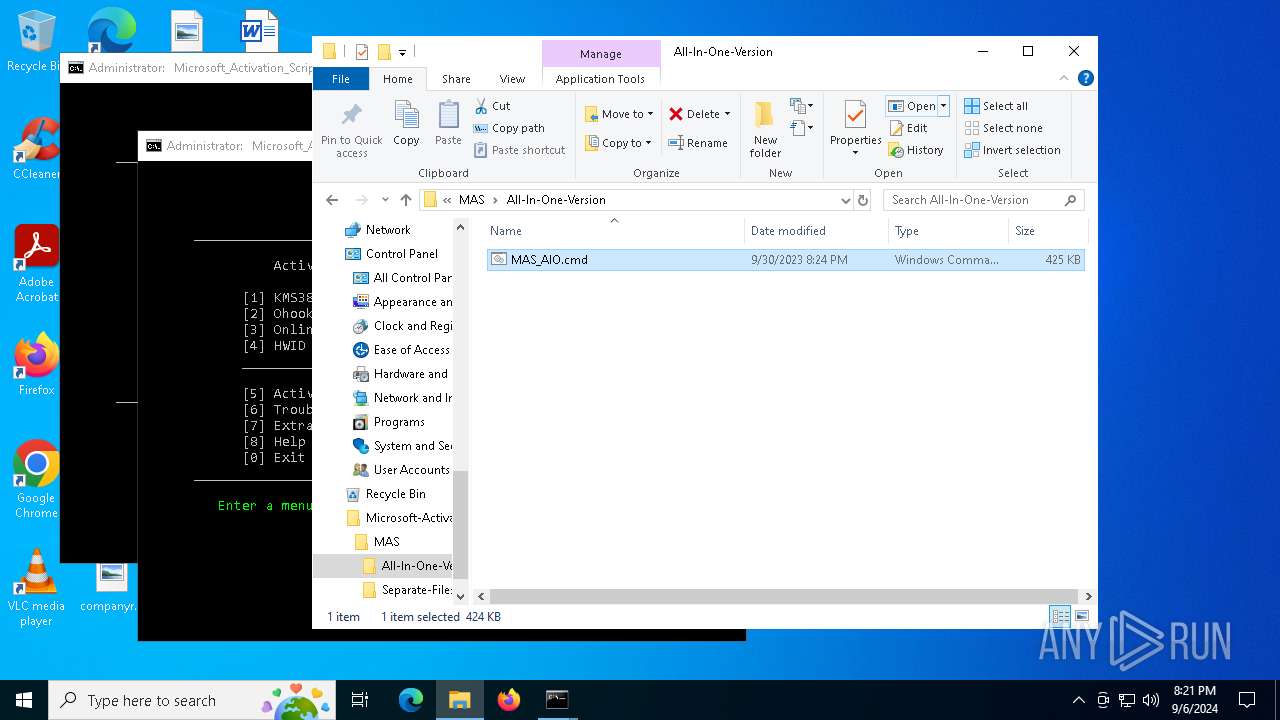The image size is (1280, 720).
Task: Click the Open button in the ribbon
Action: point(912,106)
